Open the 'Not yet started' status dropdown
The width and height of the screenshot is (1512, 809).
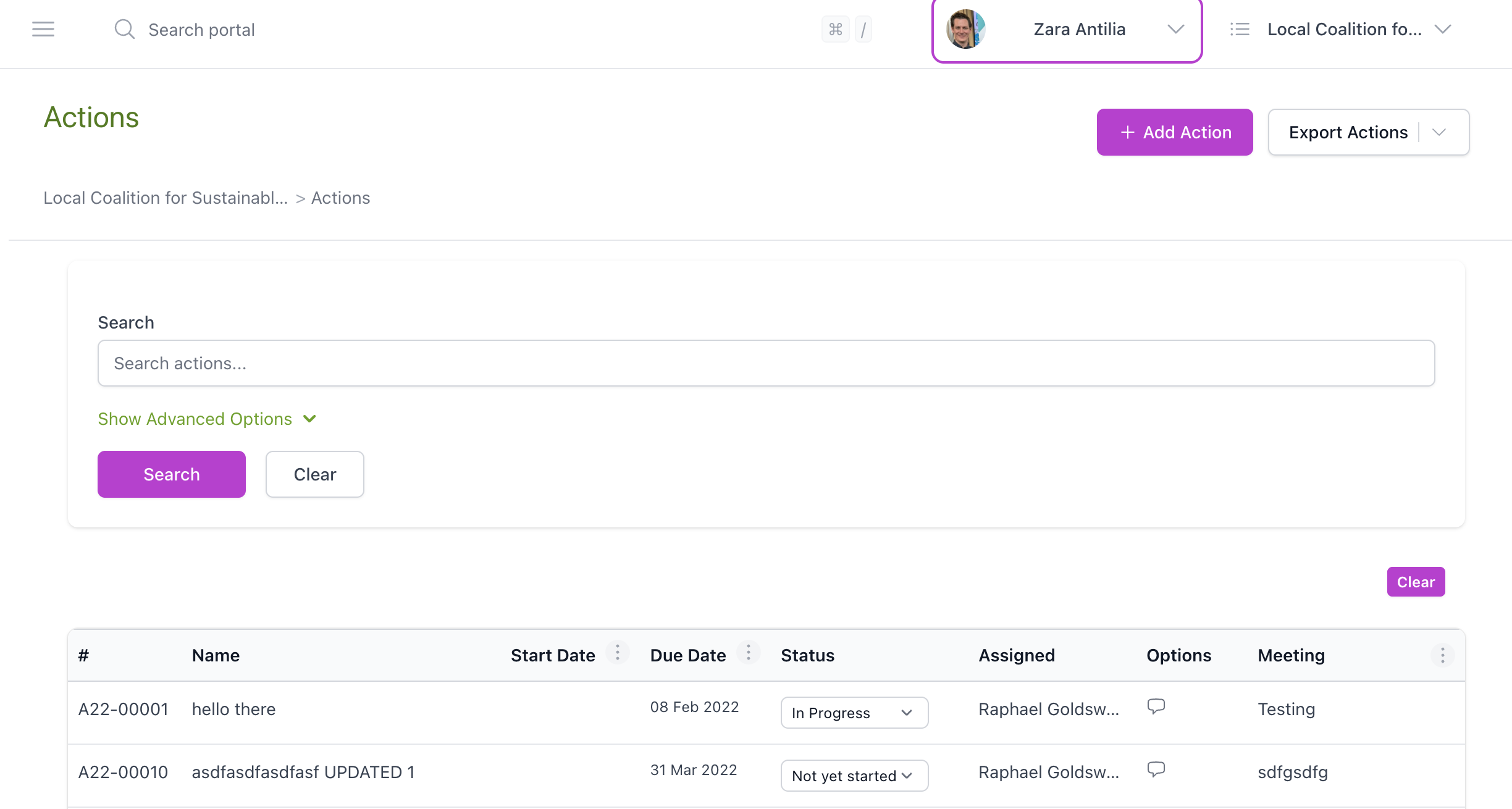(x=854, y=776)
